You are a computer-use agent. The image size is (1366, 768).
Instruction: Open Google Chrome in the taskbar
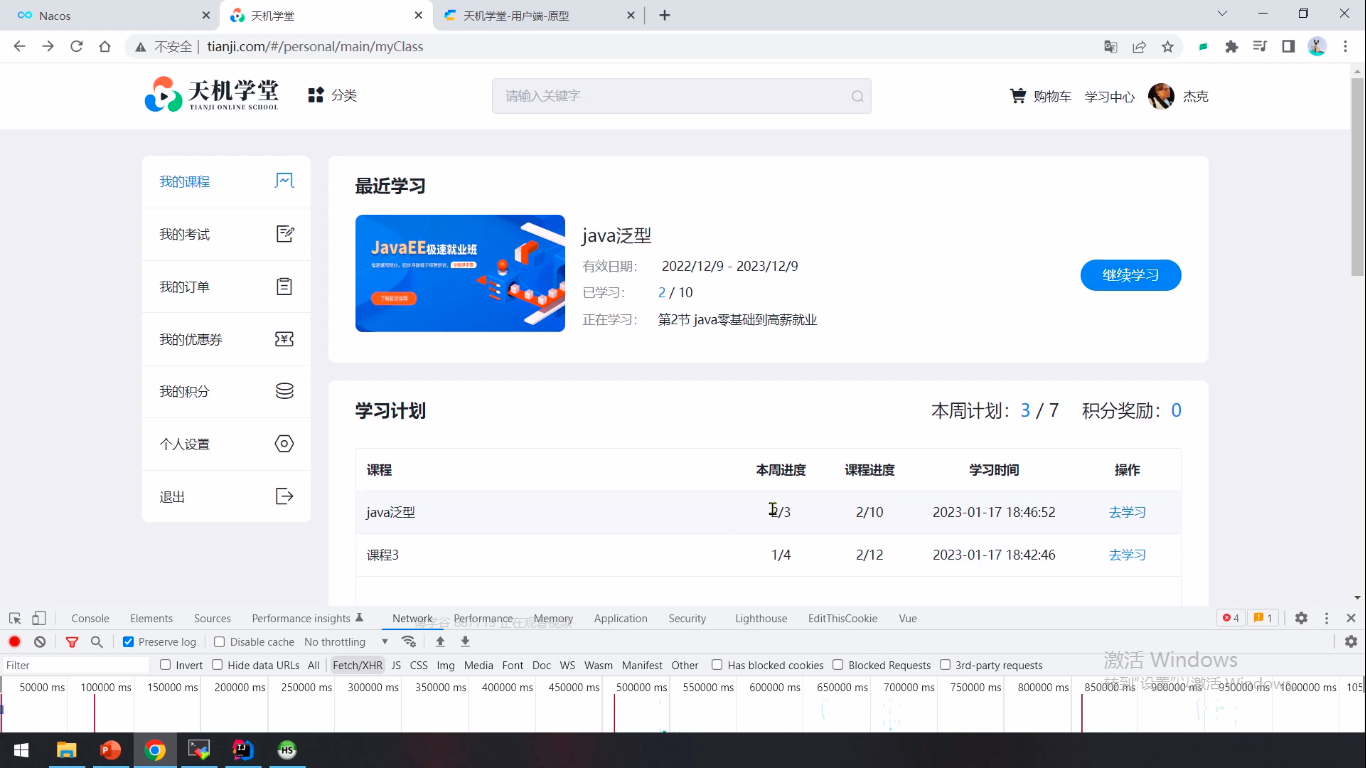click(154, 750)
